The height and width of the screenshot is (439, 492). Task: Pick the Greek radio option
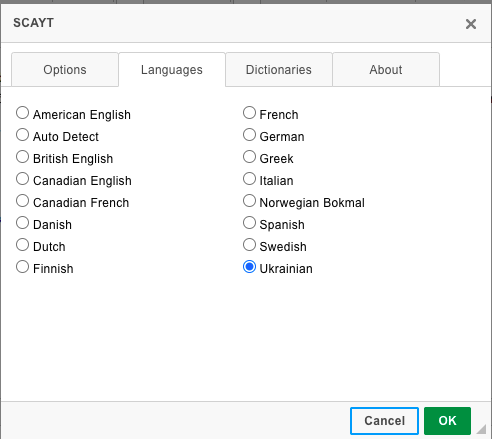(249, 157)
